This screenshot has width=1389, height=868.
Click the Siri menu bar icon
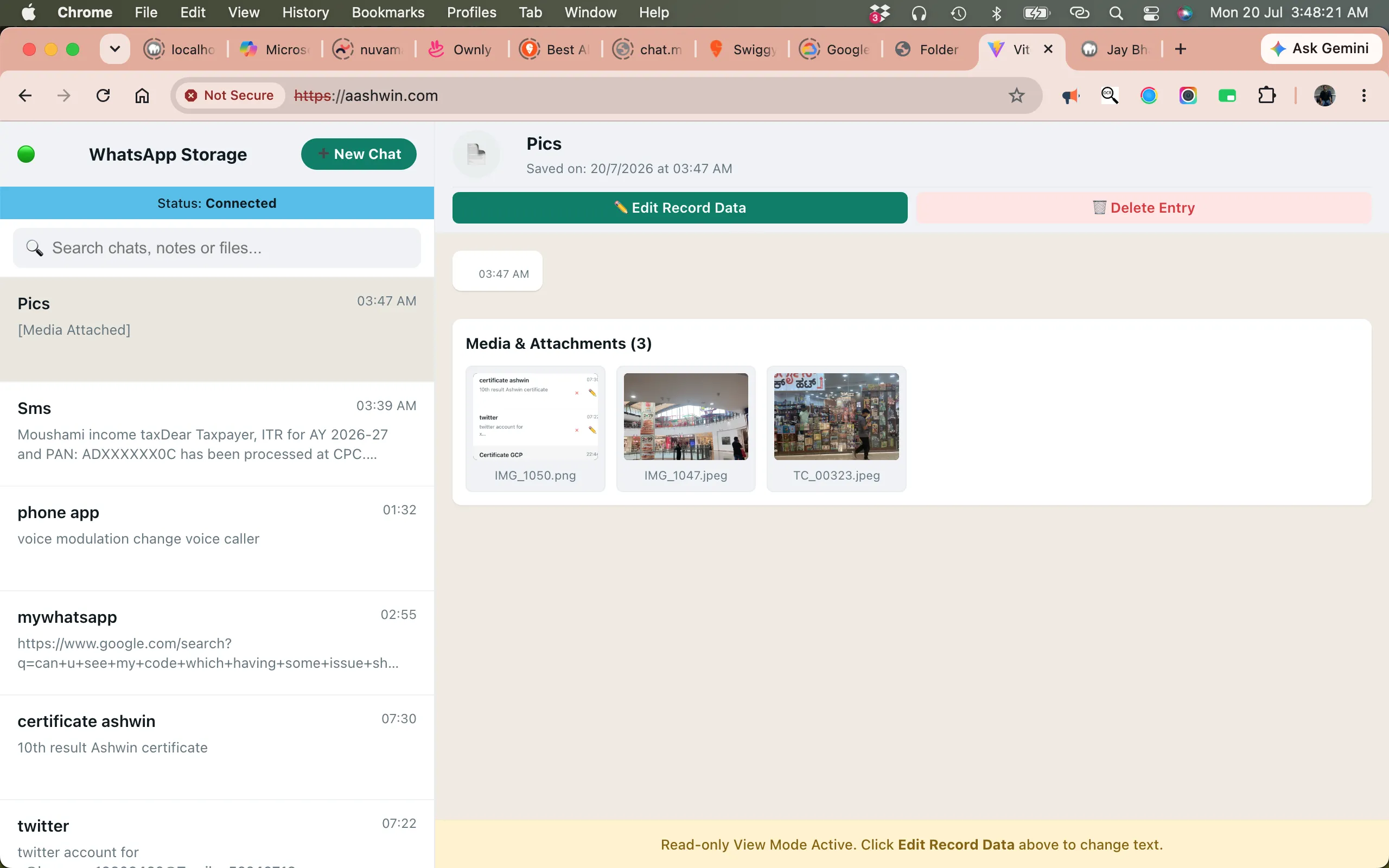point(1184,12)
